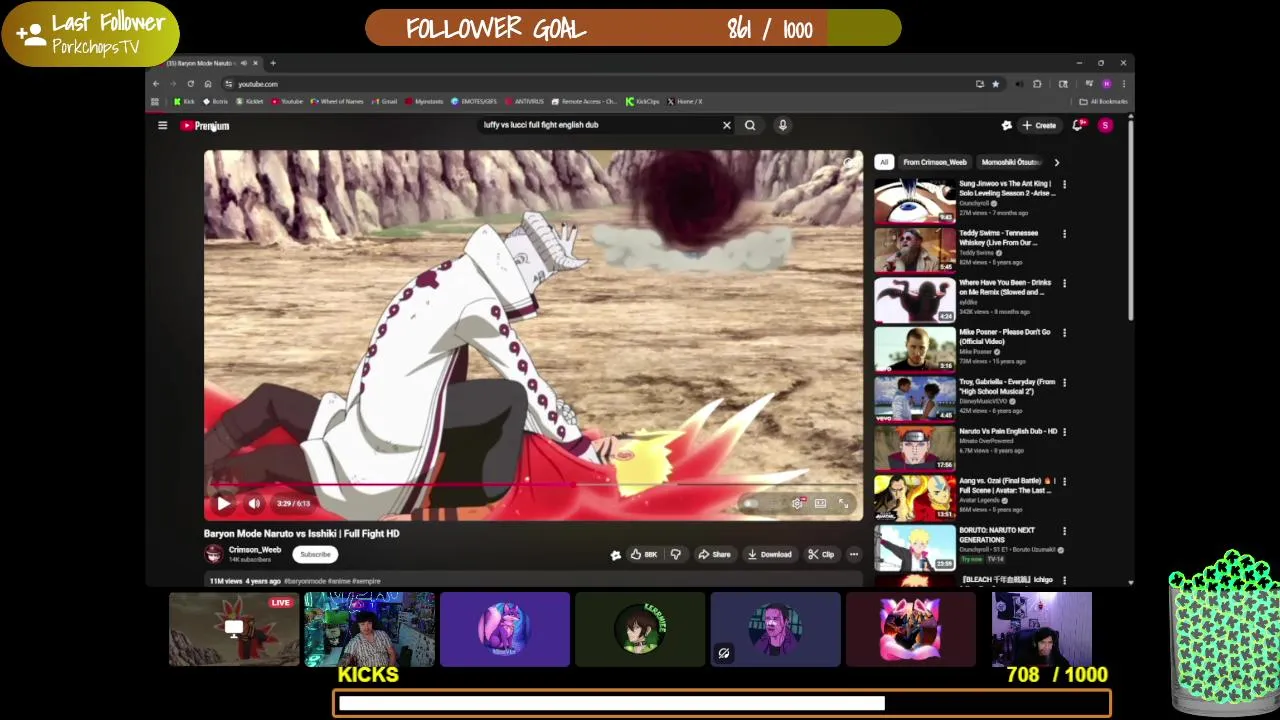
Task: Open options for Naruto Vs Pain video
Action: click(x=1064, y=432)
